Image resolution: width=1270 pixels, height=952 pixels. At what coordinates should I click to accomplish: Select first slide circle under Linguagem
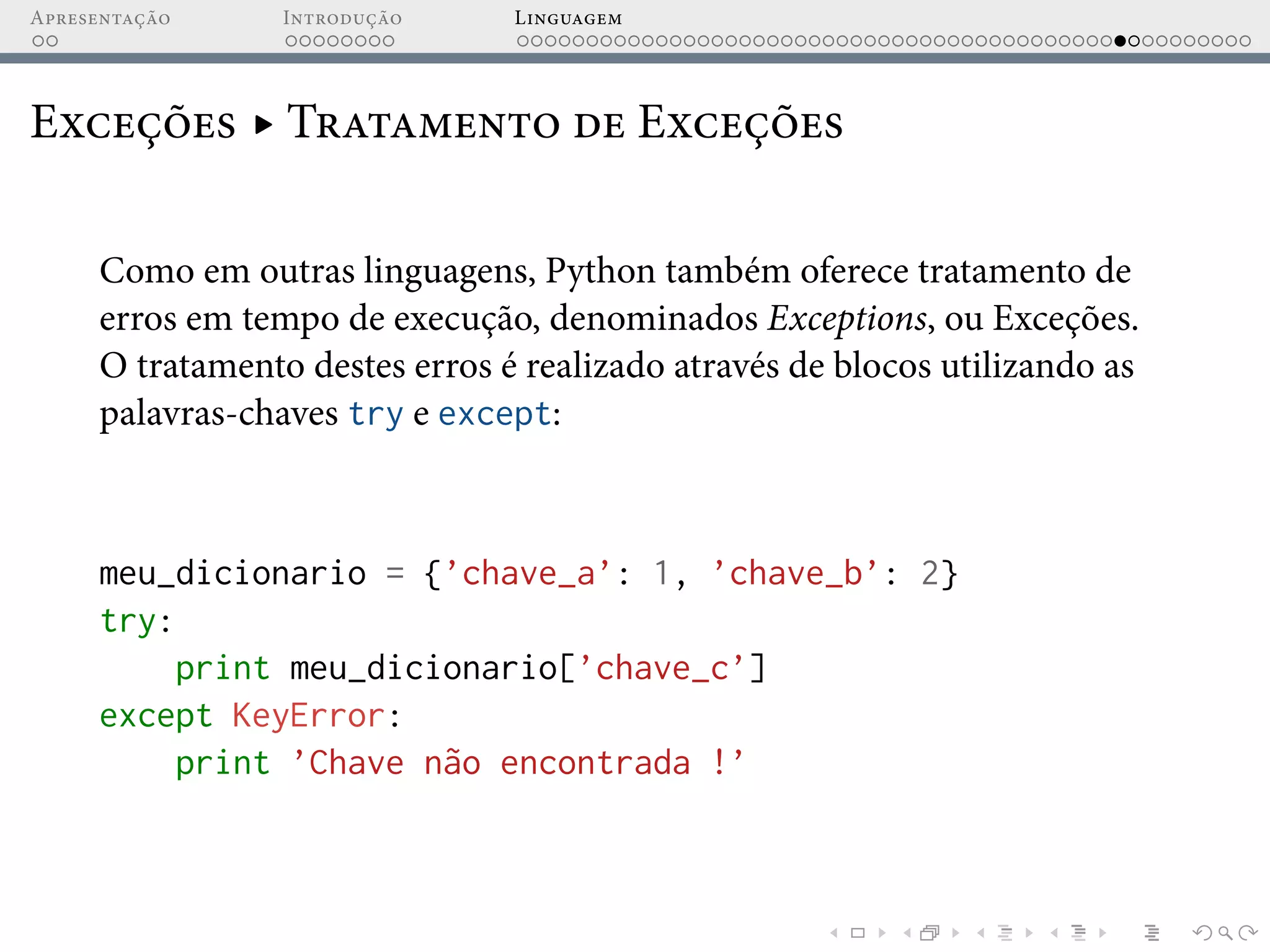coord(523,41)
